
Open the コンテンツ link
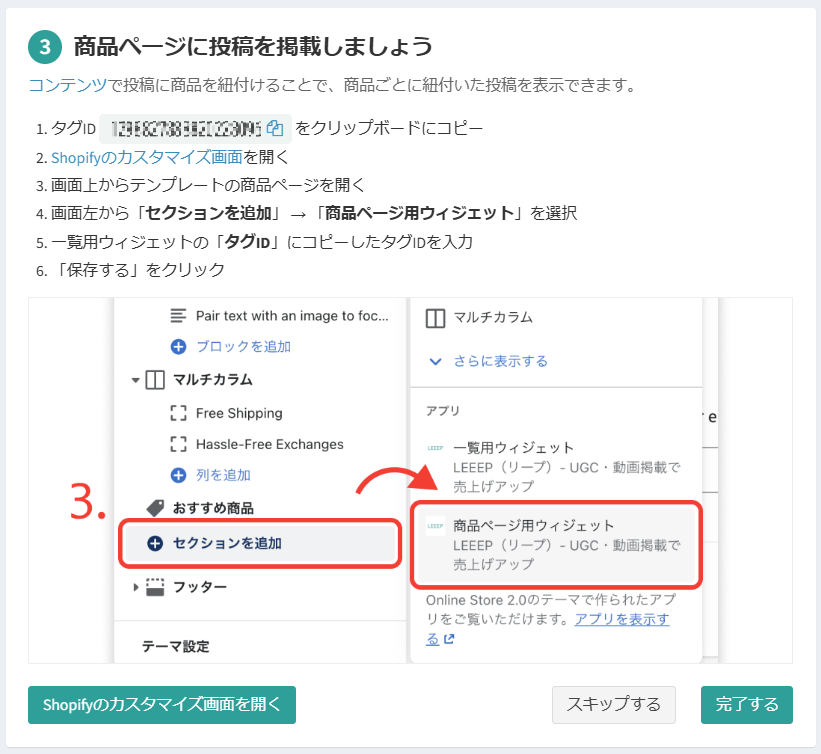(x=68, y=85)
